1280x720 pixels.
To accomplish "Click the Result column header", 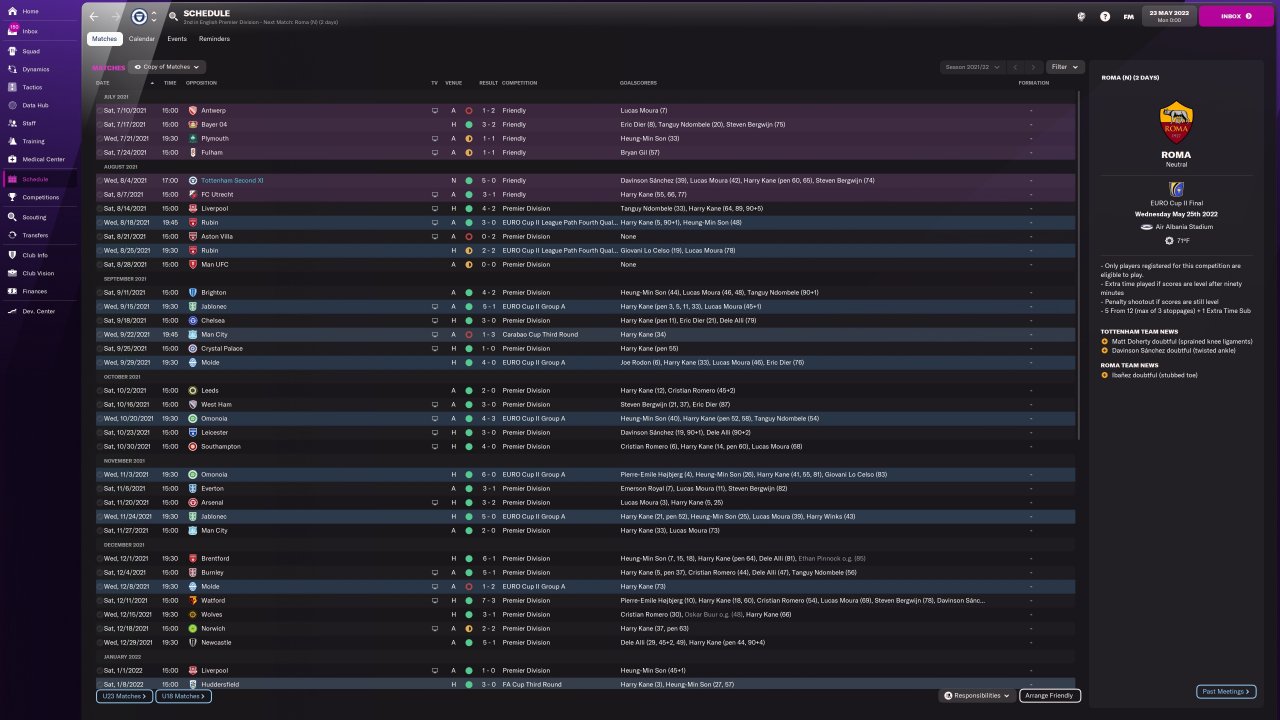I will [488, 82].
